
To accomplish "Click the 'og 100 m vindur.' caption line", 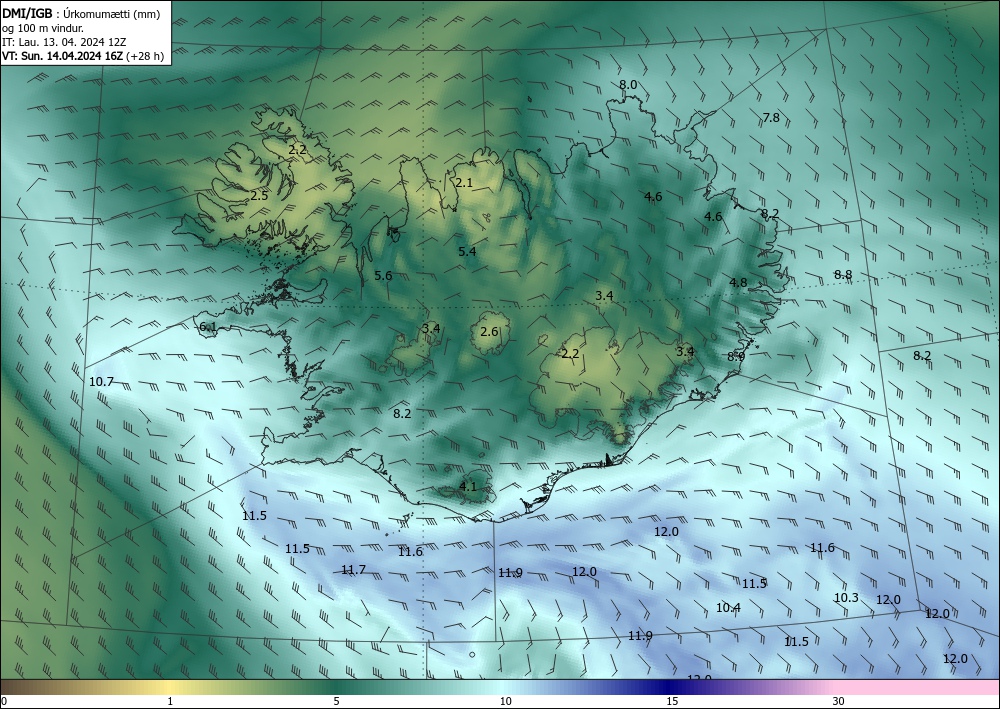I will tap(43, 28).
